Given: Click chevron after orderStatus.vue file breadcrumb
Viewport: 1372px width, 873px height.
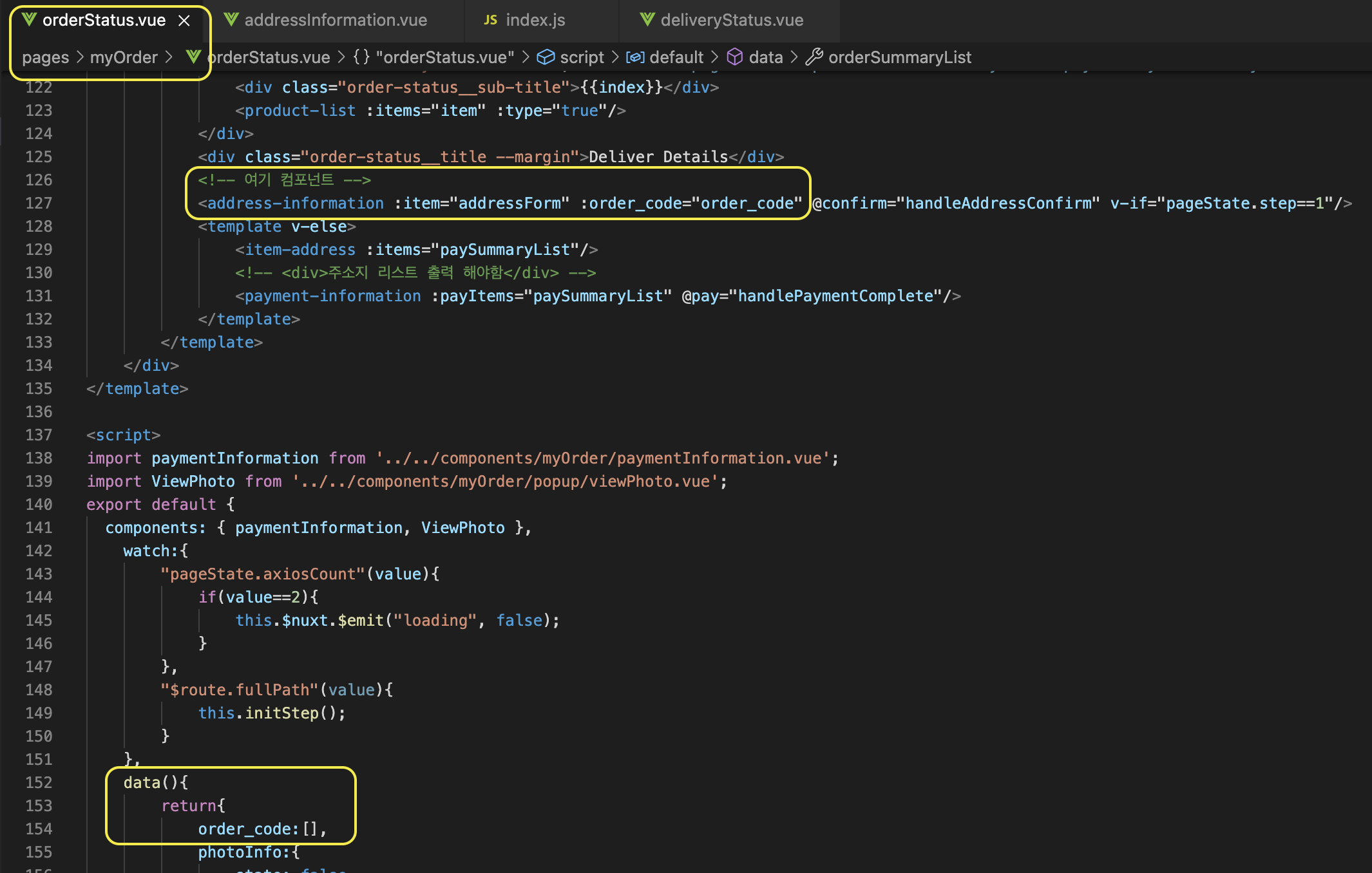Looking at the screenshot, I should click(x=341, y=57).
